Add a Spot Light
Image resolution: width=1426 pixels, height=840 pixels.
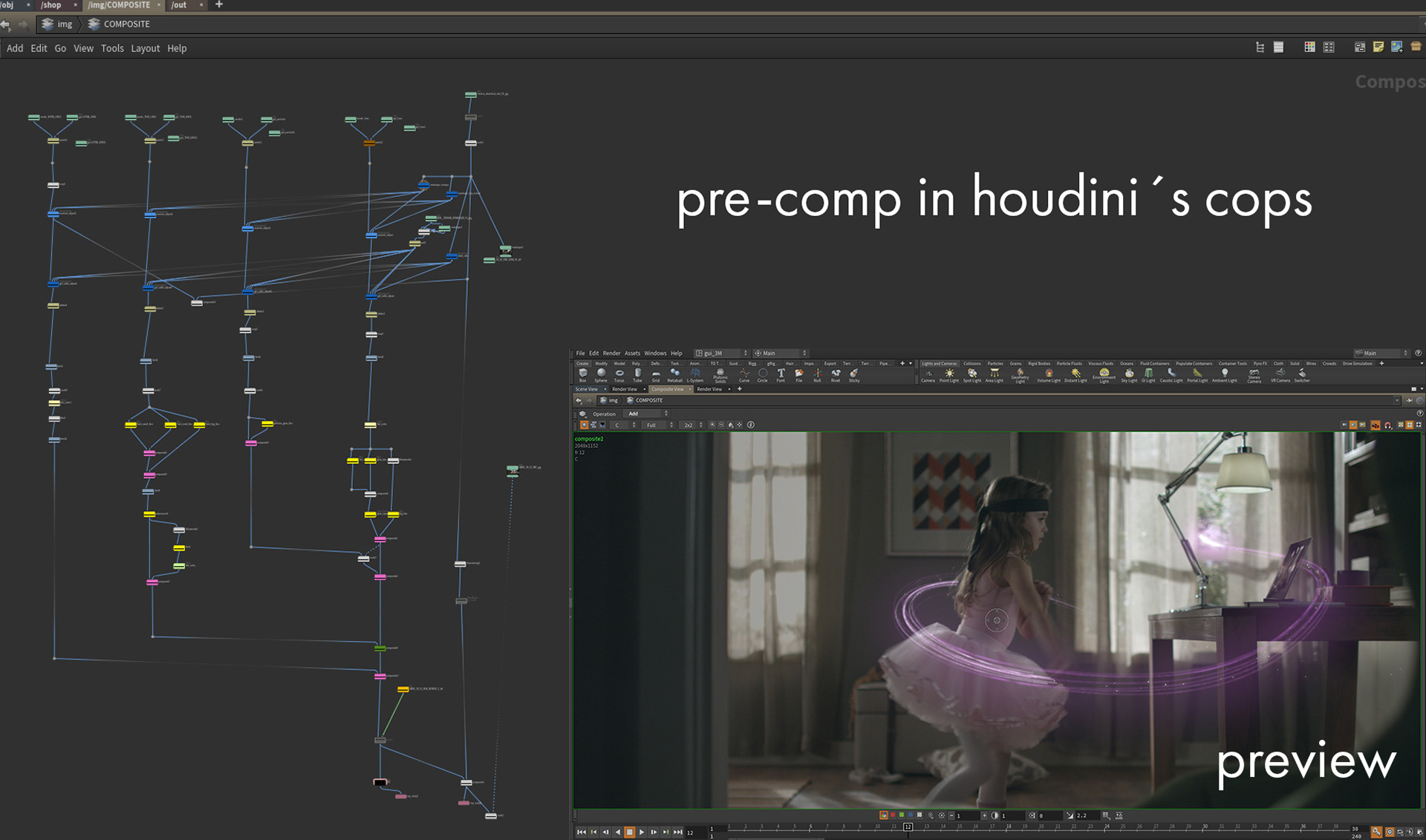point(972,375)
